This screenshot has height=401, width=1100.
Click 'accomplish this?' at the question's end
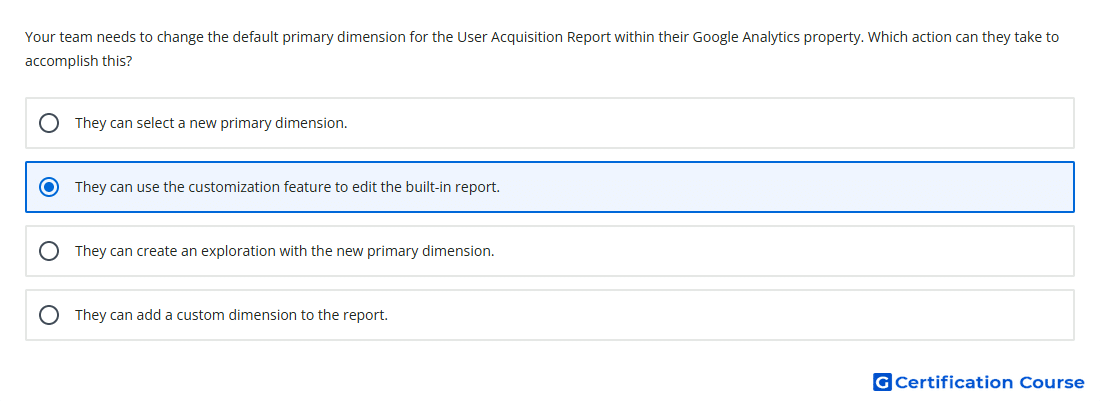(x=79, y=62)
